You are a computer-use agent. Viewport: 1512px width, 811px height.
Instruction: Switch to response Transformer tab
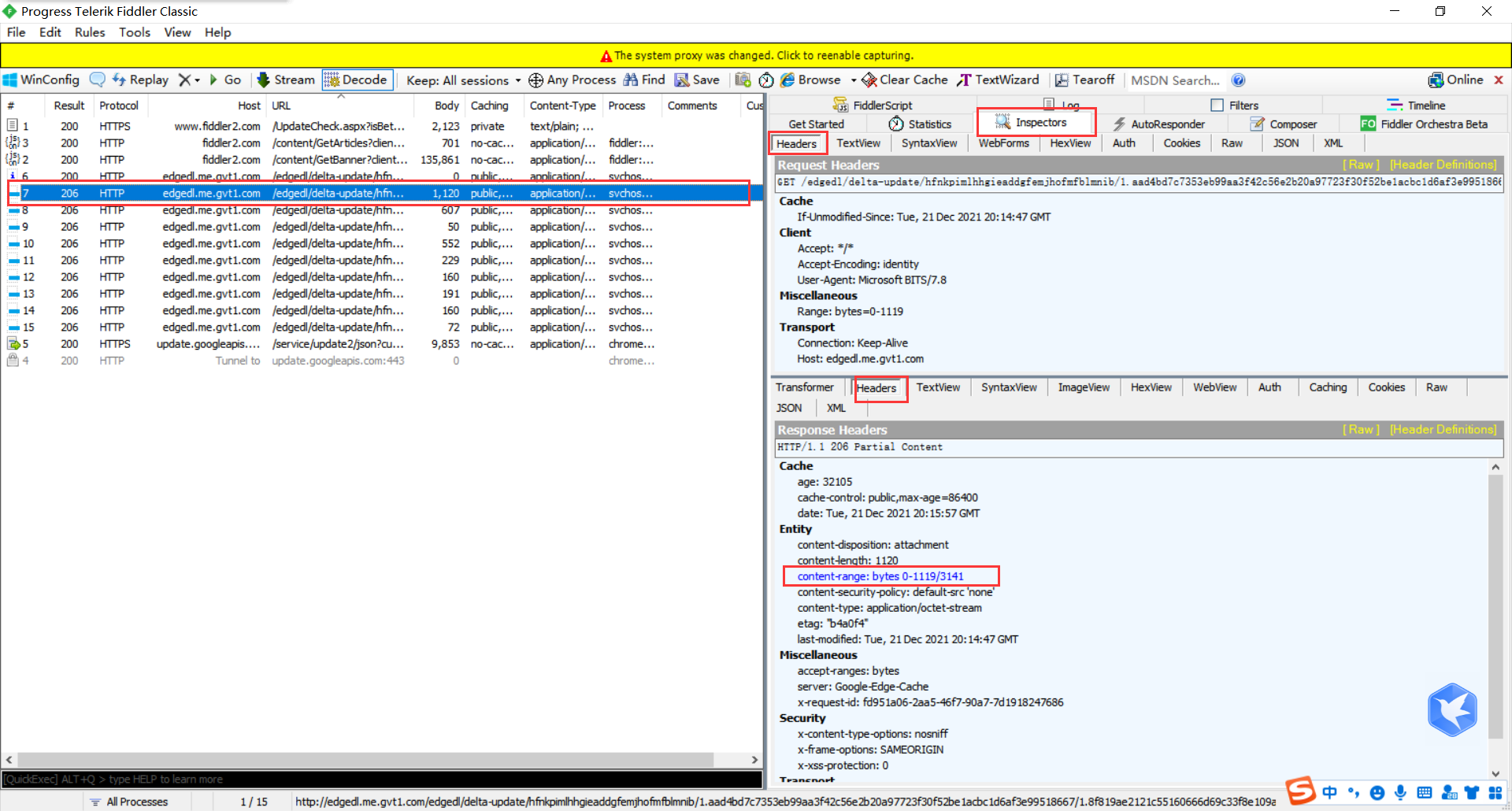point(804,387)
